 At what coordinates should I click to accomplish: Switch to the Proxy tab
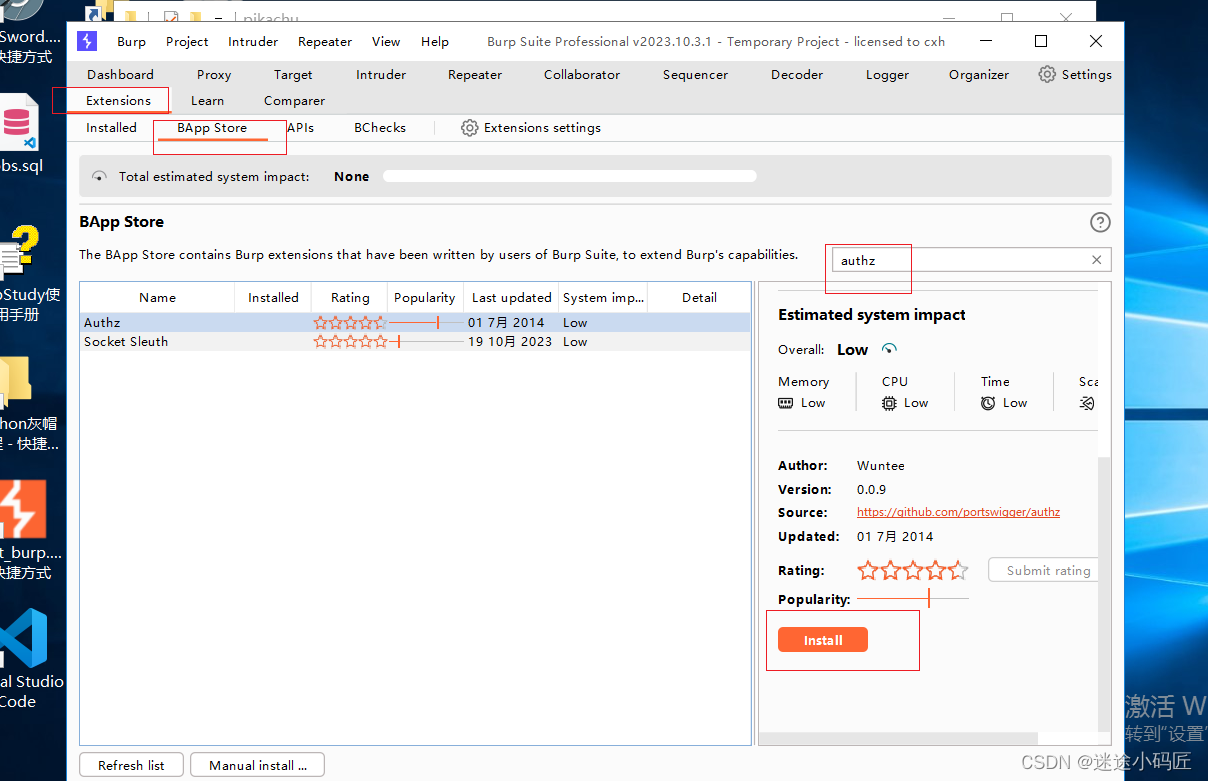[x=214, y=74]
